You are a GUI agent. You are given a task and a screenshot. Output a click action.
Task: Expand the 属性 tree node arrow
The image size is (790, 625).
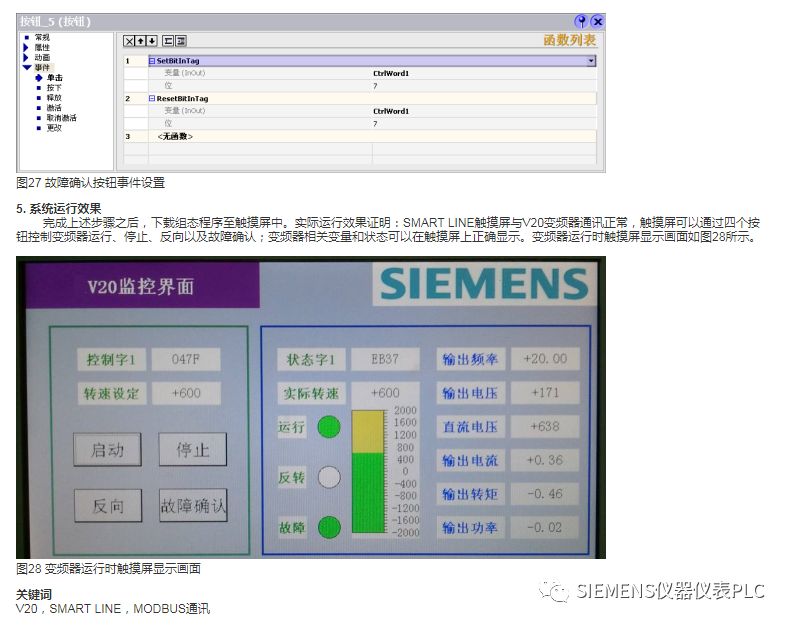tap(26, 47)
